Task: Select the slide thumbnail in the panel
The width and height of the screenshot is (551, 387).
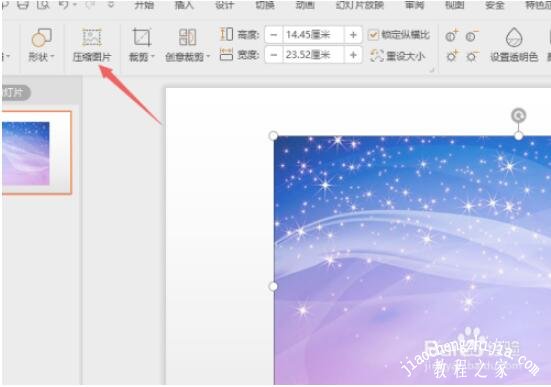Action: tap(36, 153)
